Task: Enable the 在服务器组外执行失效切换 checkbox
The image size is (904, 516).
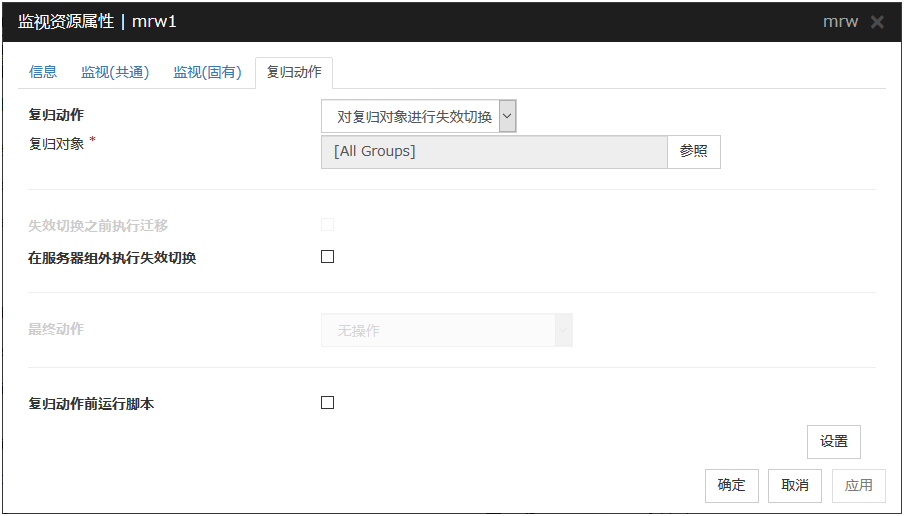Action: [327, 257]
